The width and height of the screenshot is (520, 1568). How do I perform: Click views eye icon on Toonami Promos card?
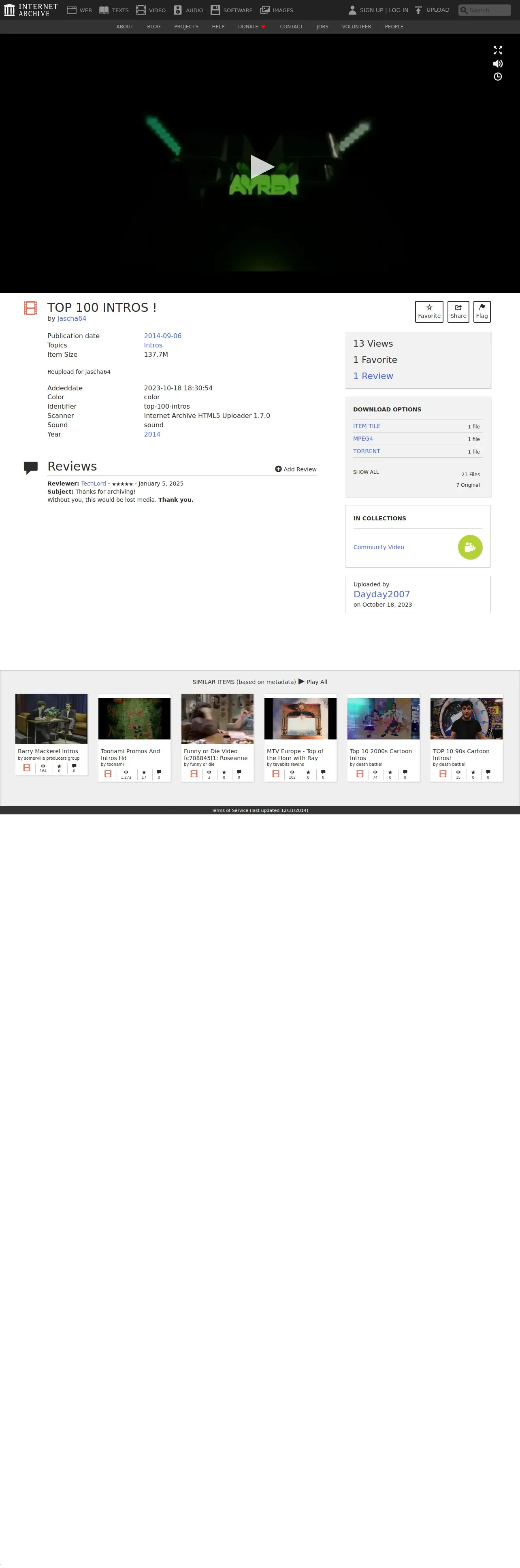coord(126,772)
